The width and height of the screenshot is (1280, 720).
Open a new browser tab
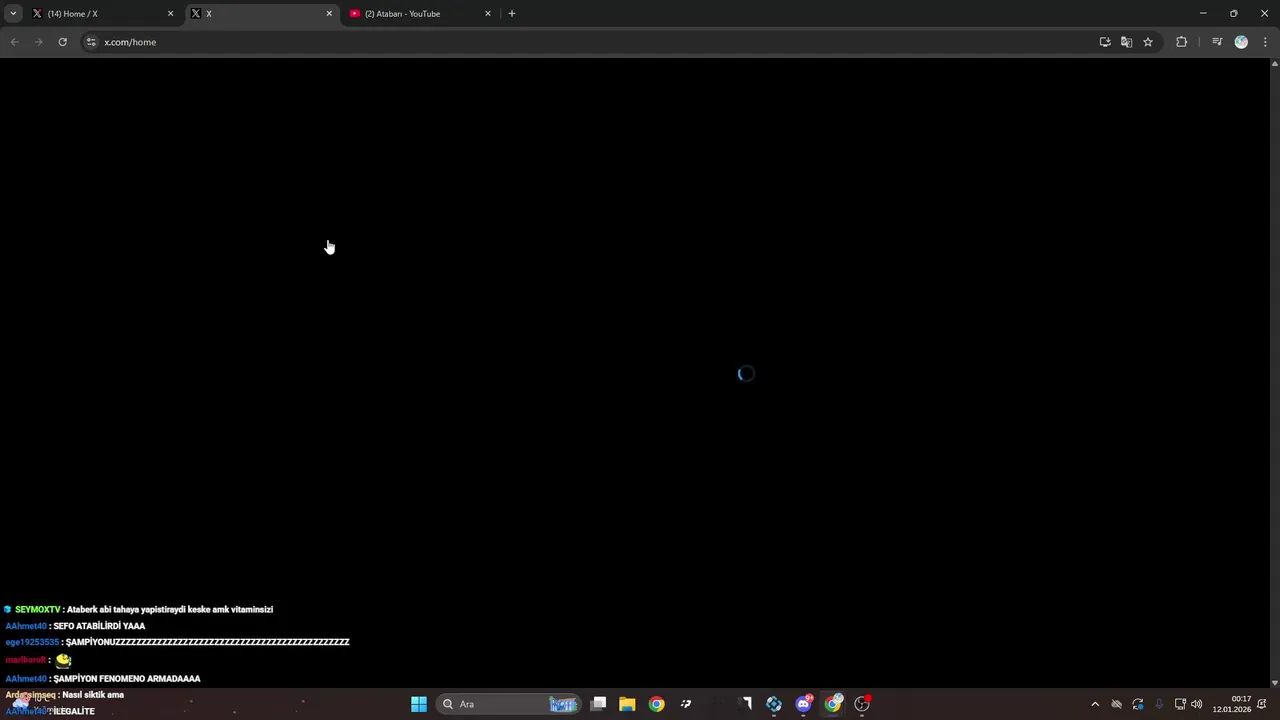coord(512,14)
